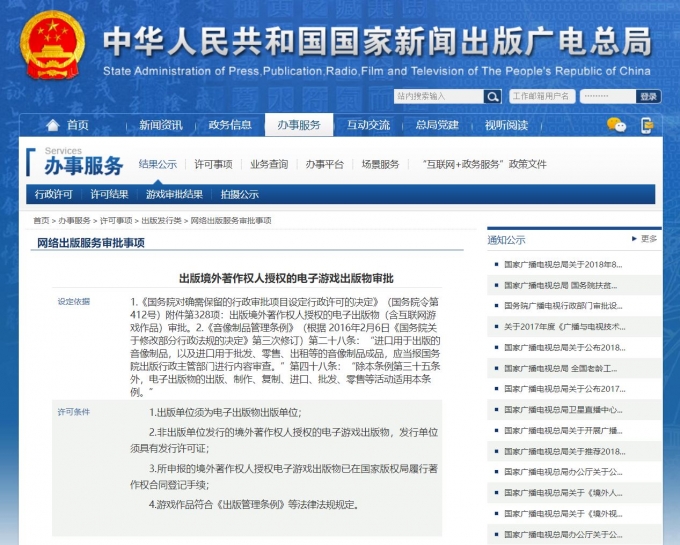
Task: Focus the mailbox password field
Action: [608, 96]
